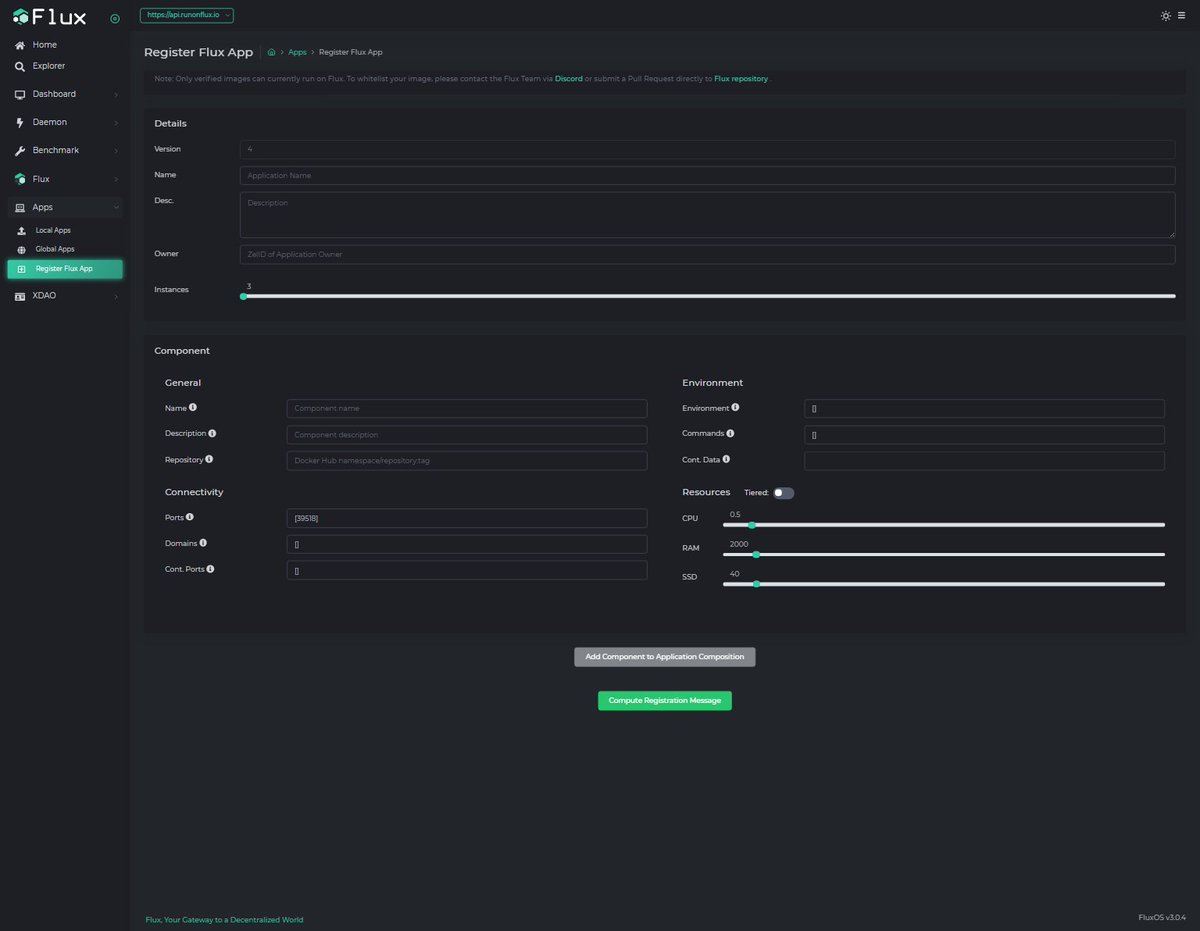Click Add Component to Application Composition button
This screenshot has width=1200, height=931.
click(x=665, y=657)
